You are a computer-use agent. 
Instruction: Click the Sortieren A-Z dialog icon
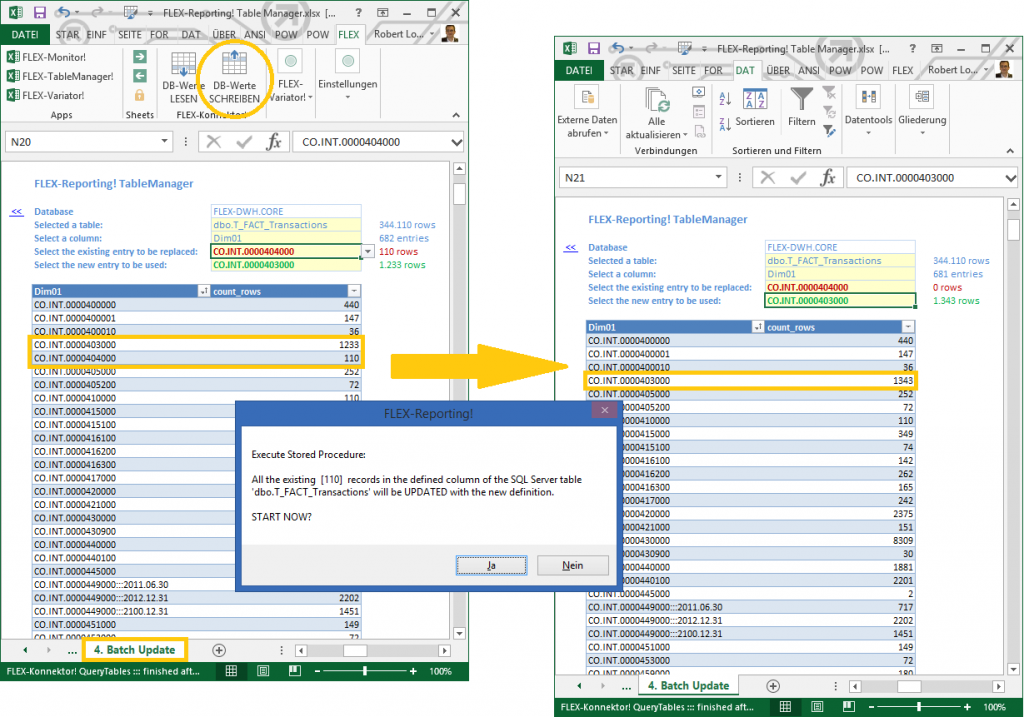coord(754,100)
